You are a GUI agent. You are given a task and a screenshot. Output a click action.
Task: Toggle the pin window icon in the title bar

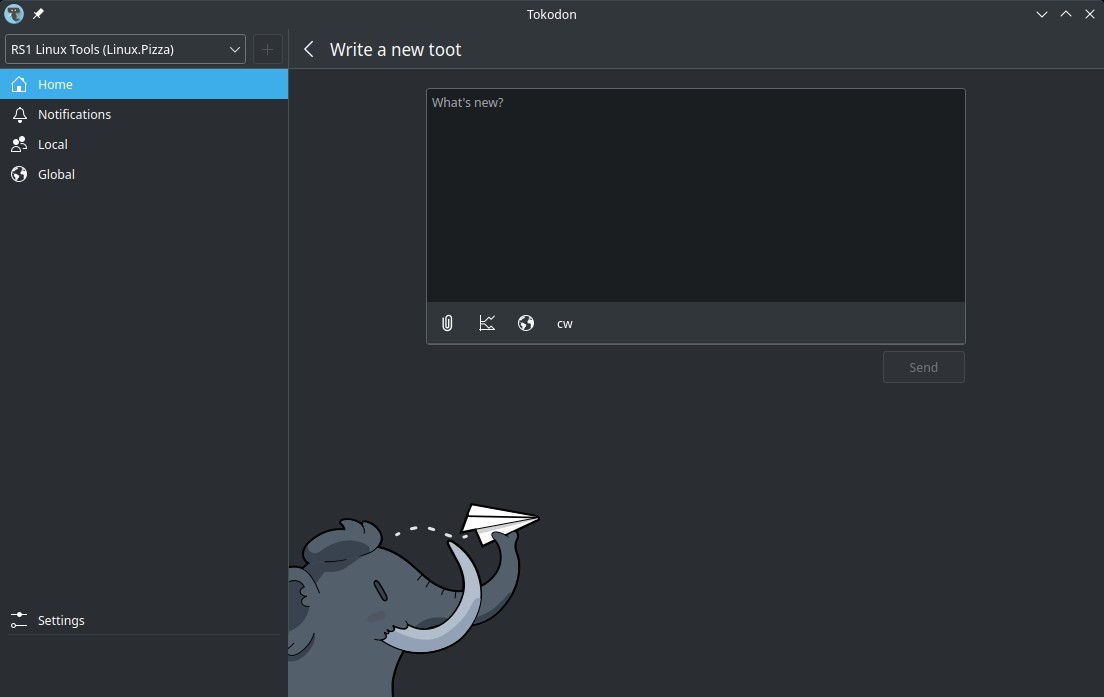[38, 14]
